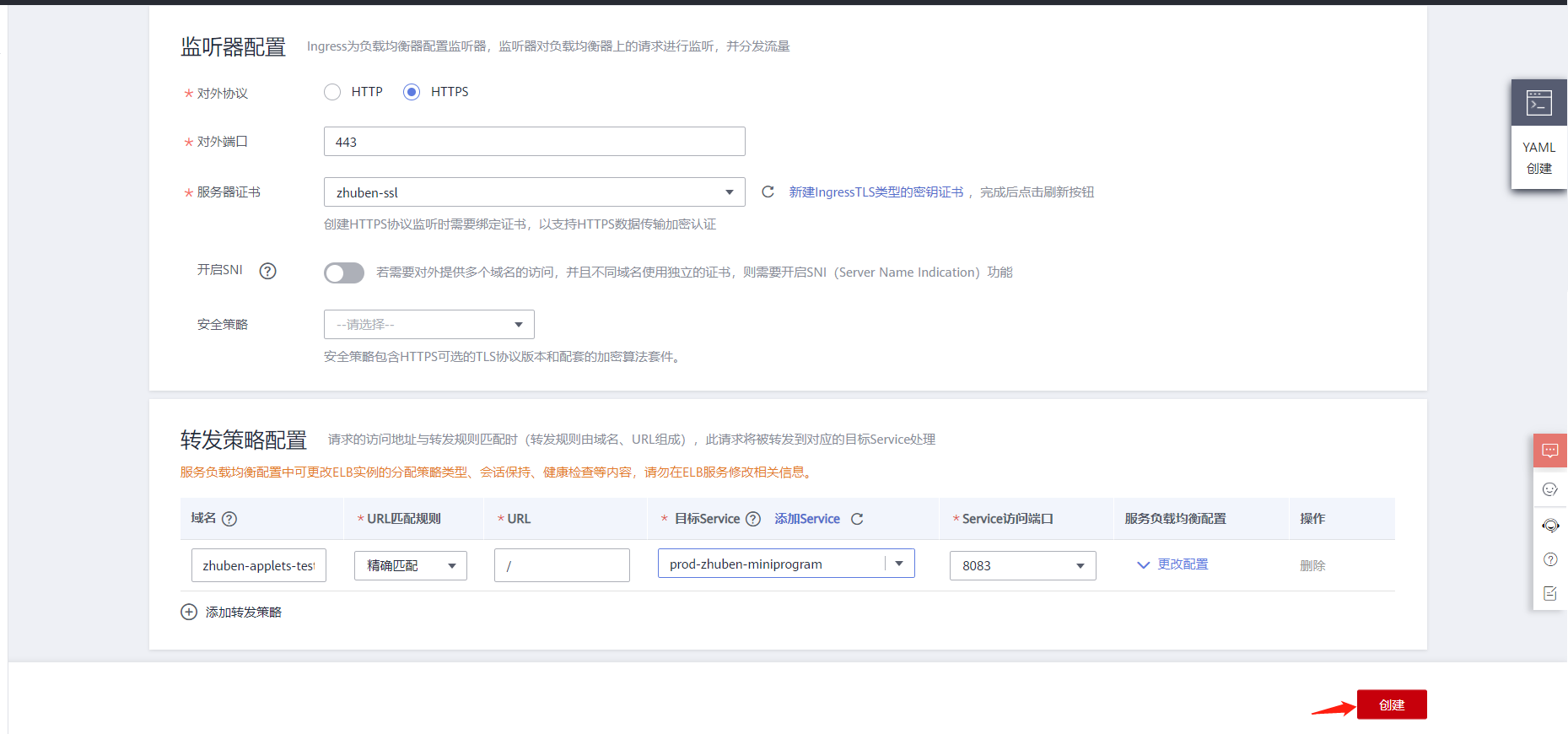1568x734 pixels.
Task: Expand the security policy dropdown
Action: point(429,325)
